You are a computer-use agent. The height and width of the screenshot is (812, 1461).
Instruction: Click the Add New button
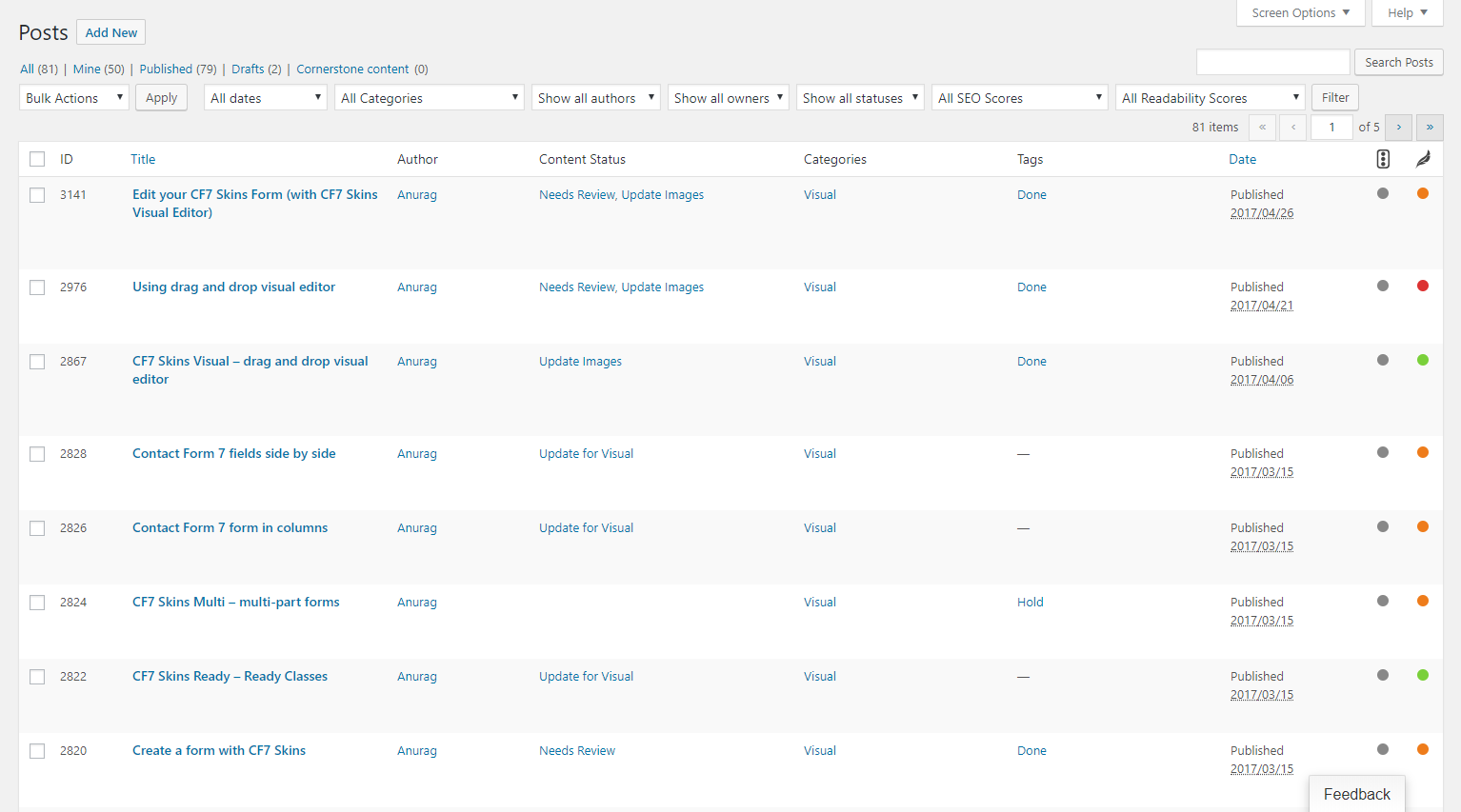(111, 32)
